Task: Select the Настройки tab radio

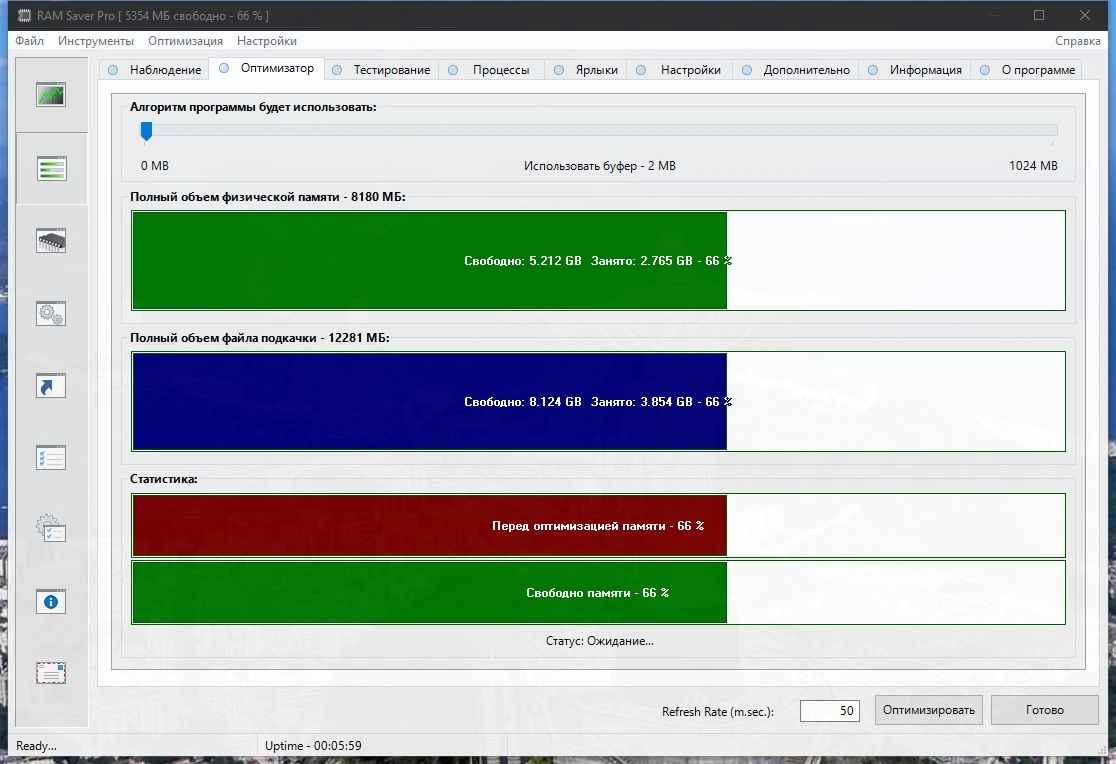Action: pos(641,70)
